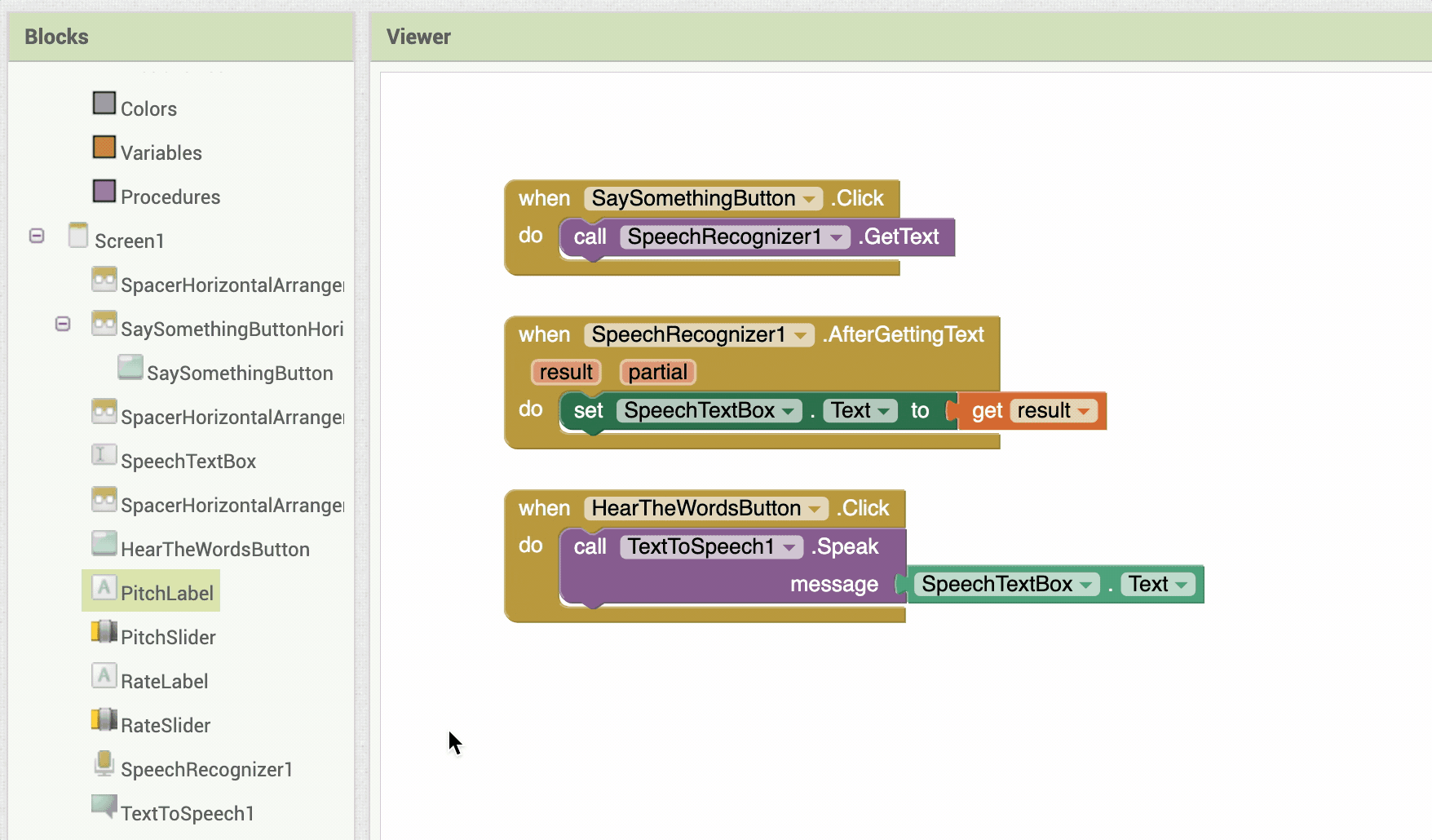This screenshot has height=840, width=1432.
Task: Select the purple Procedures category icon
Action: click(x=104, y=191)
